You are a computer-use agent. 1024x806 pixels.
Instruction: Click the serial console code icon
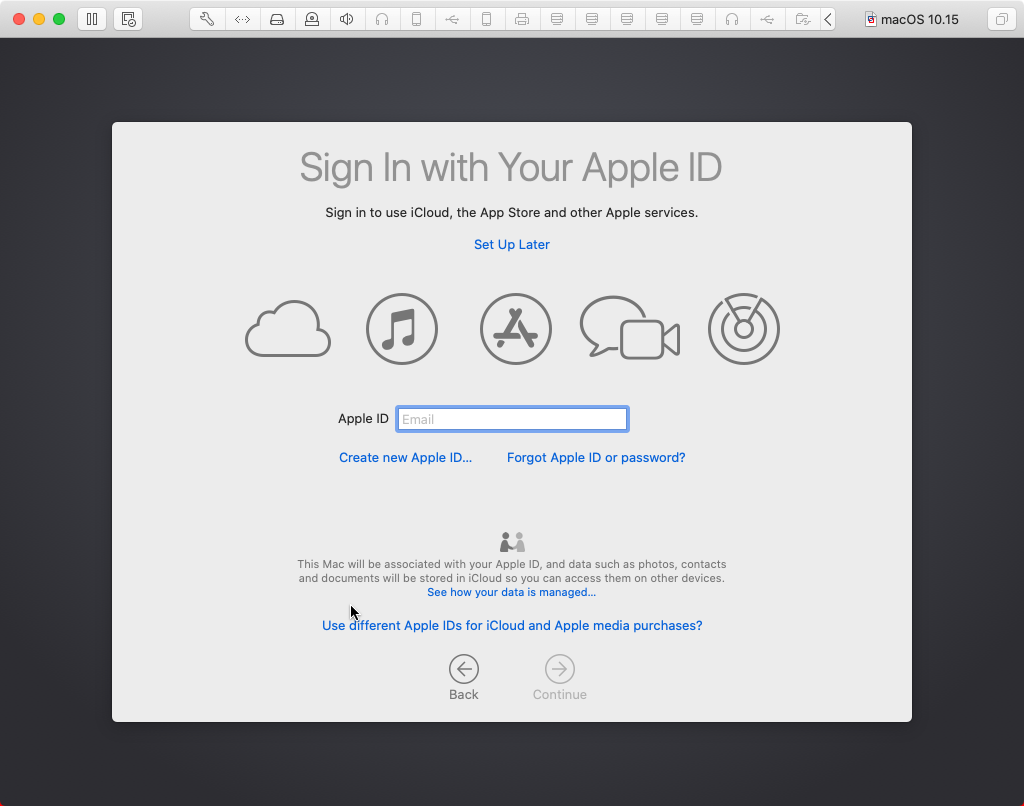[x=242, y=18]
